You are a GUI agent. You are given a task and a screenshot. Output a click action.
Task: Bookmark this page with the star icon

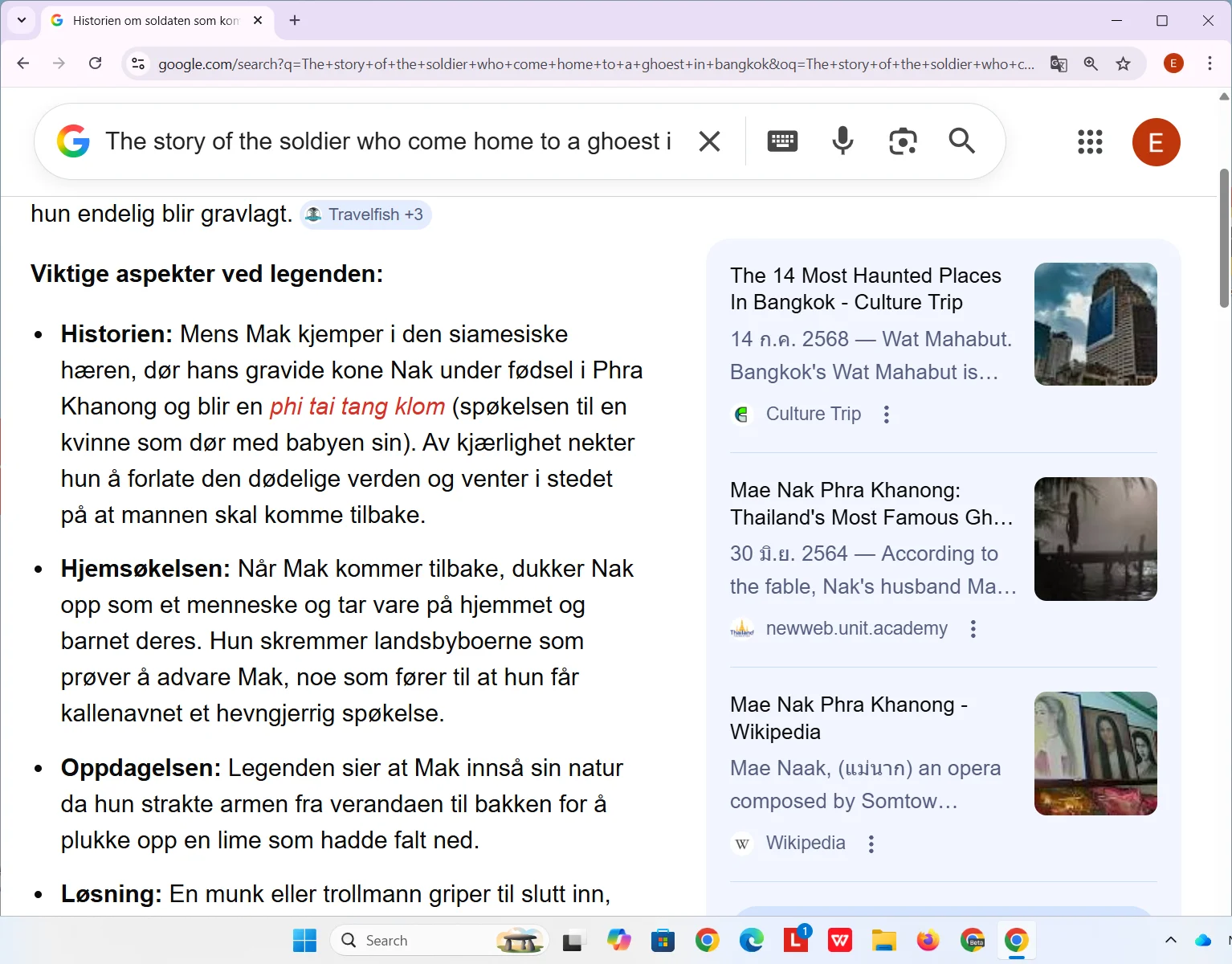[x=1123, y=63]
